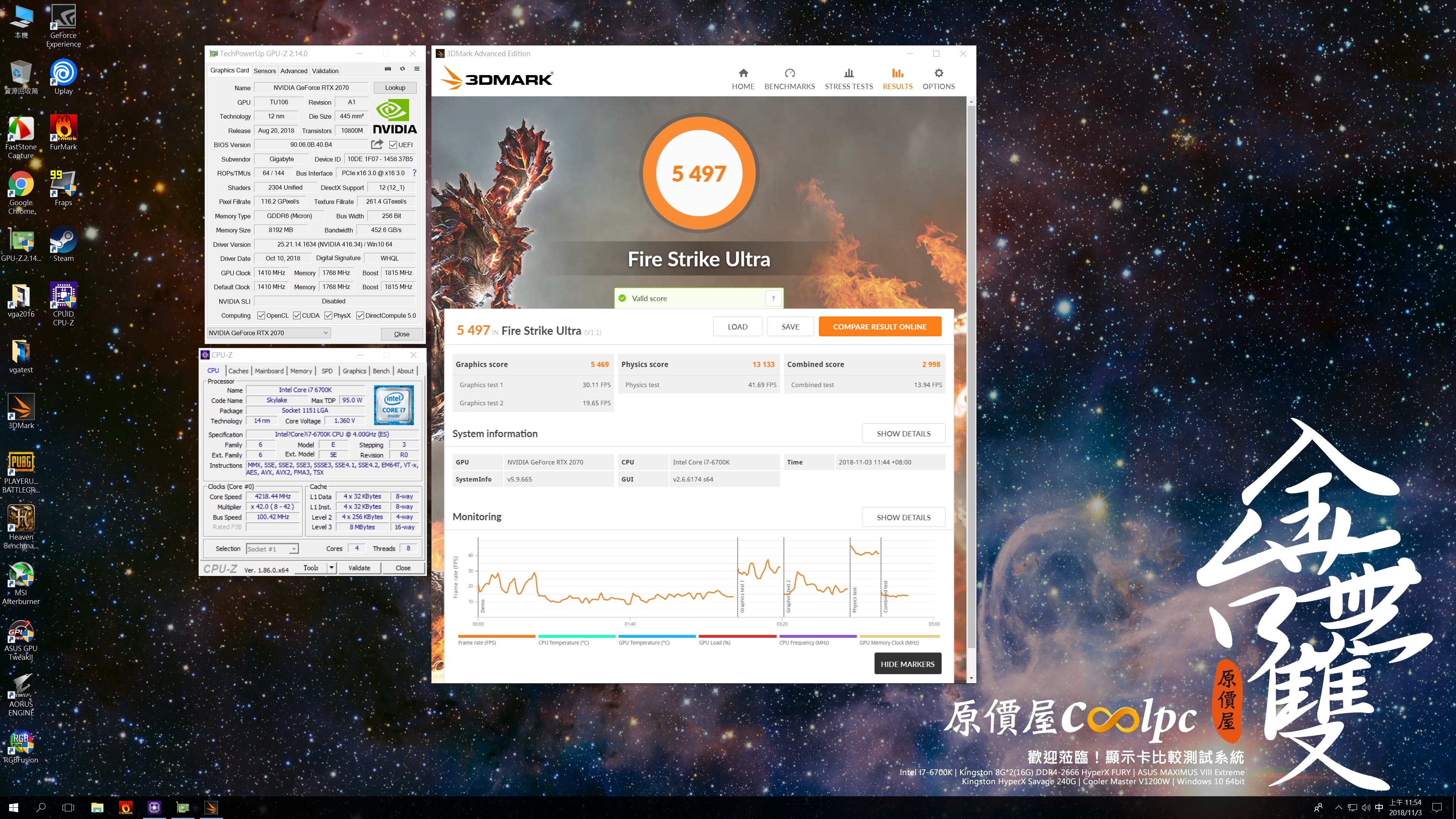Launch PUBG Battlegrounds desktop icon
Screen dimensions: 1456x819
click(21, 472)
